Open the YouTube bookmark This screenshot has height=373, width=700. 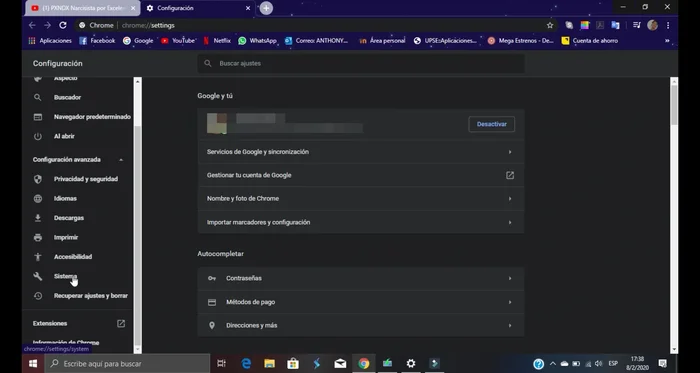click(x=178, y=41)
